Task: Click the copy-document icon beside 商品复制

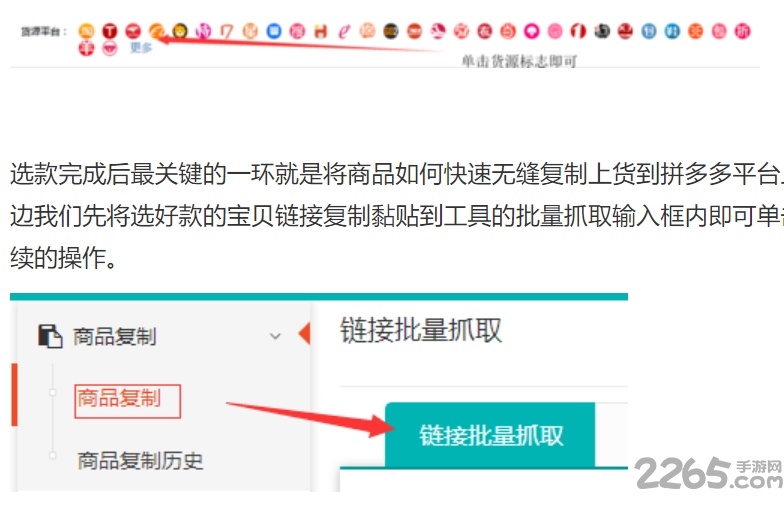Action: 50,336
